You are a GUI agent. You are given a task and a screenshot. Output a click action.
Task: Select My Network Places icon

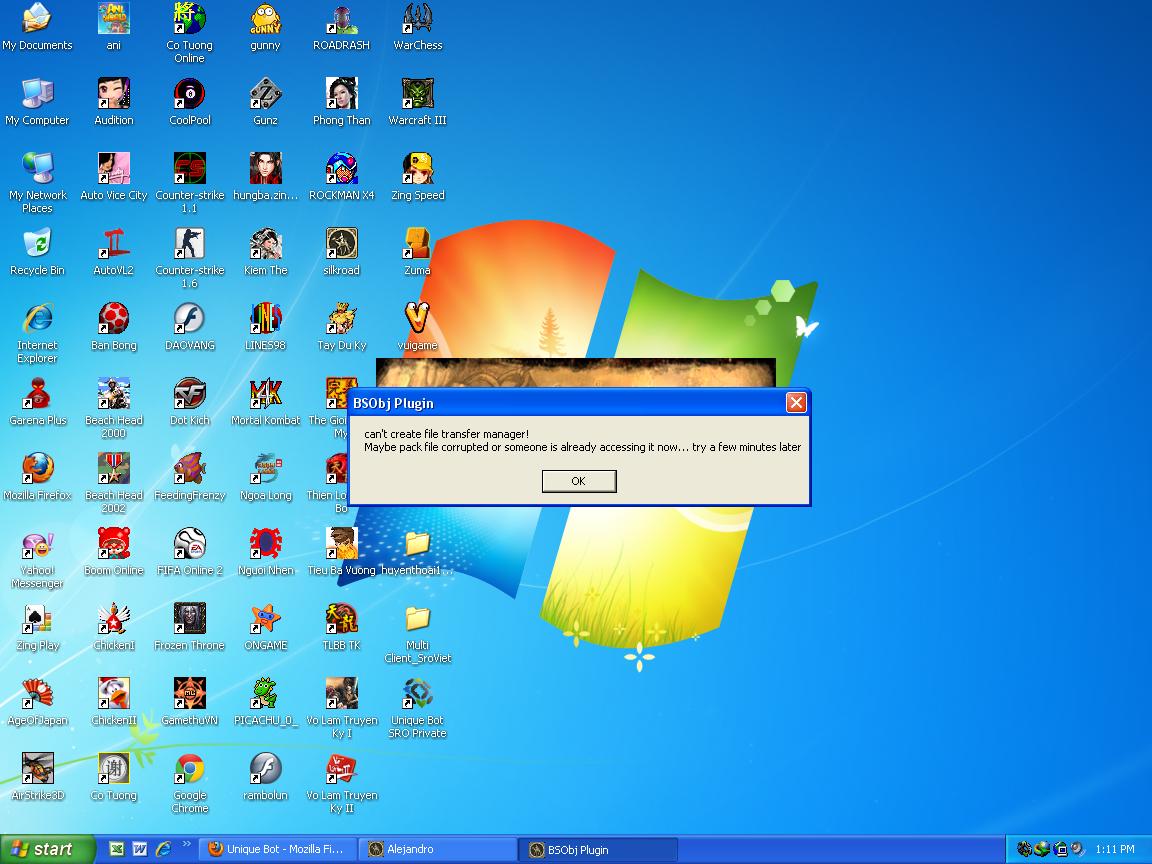pos(37,183)
